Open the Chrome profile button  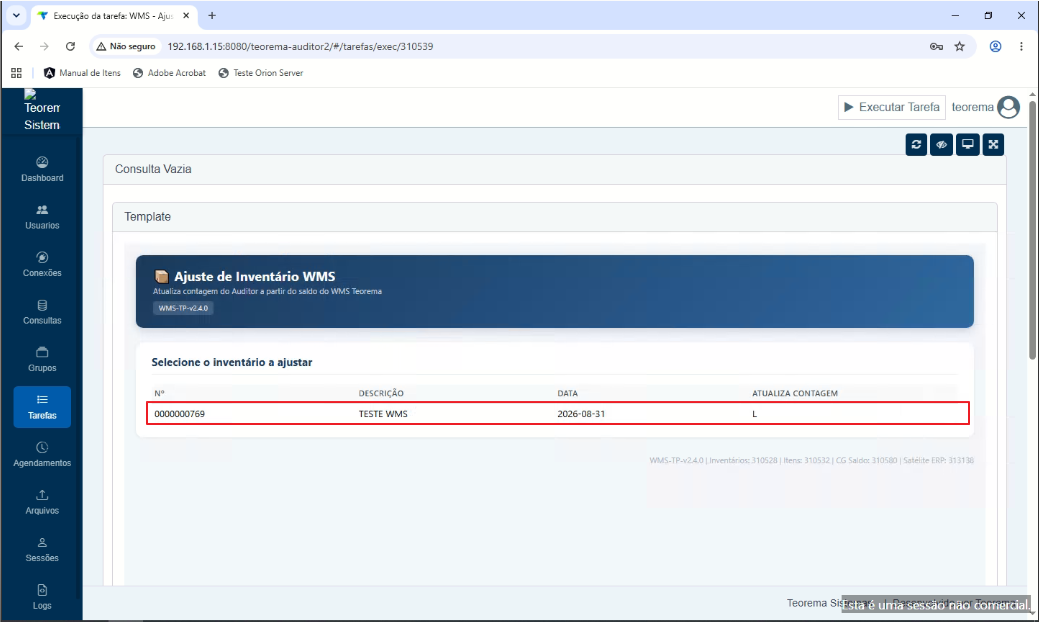tap(995, 46)
